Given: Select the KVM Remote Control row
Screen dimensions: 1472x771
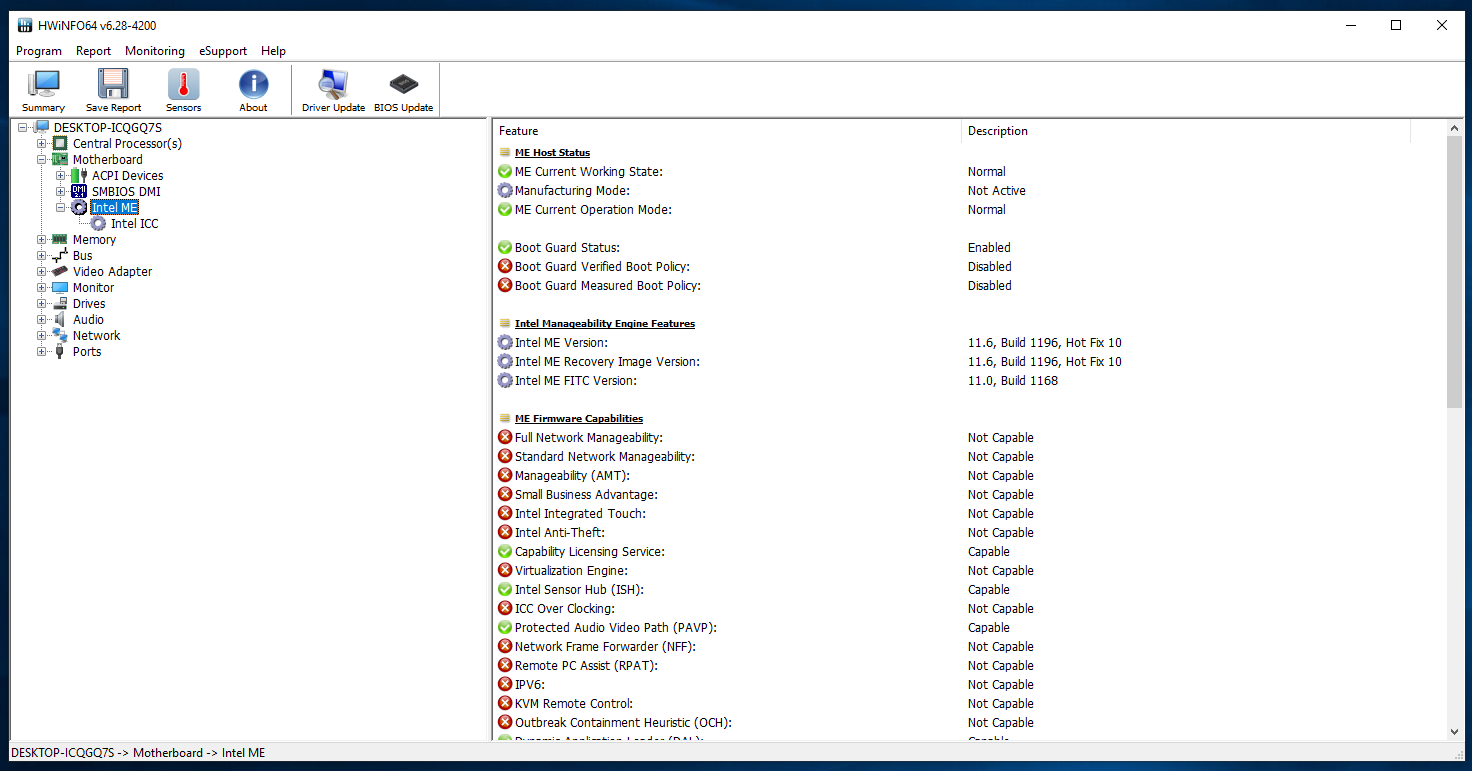Looking at the screenshot, I should point(970,704).
